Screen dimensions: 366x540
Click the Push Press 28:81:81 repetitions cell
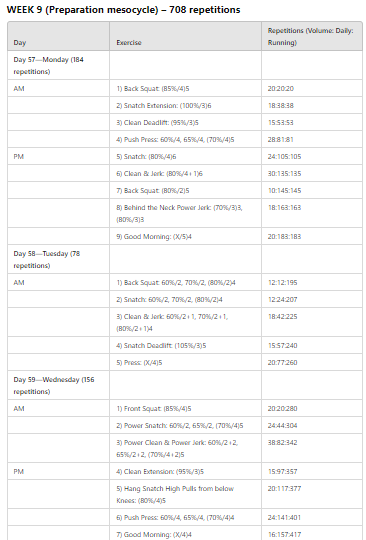click(312, 139)
